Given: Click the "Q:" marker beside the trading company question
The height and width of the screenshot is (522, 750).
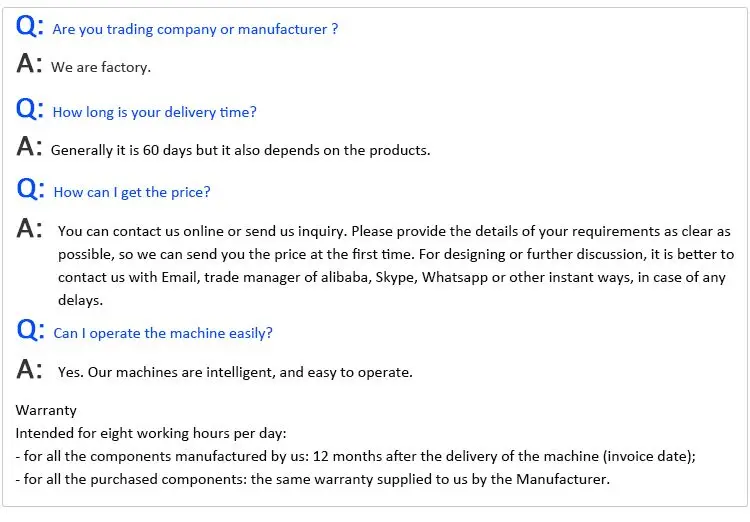Looking at the screenshot, I should click(x=30, y=28).
